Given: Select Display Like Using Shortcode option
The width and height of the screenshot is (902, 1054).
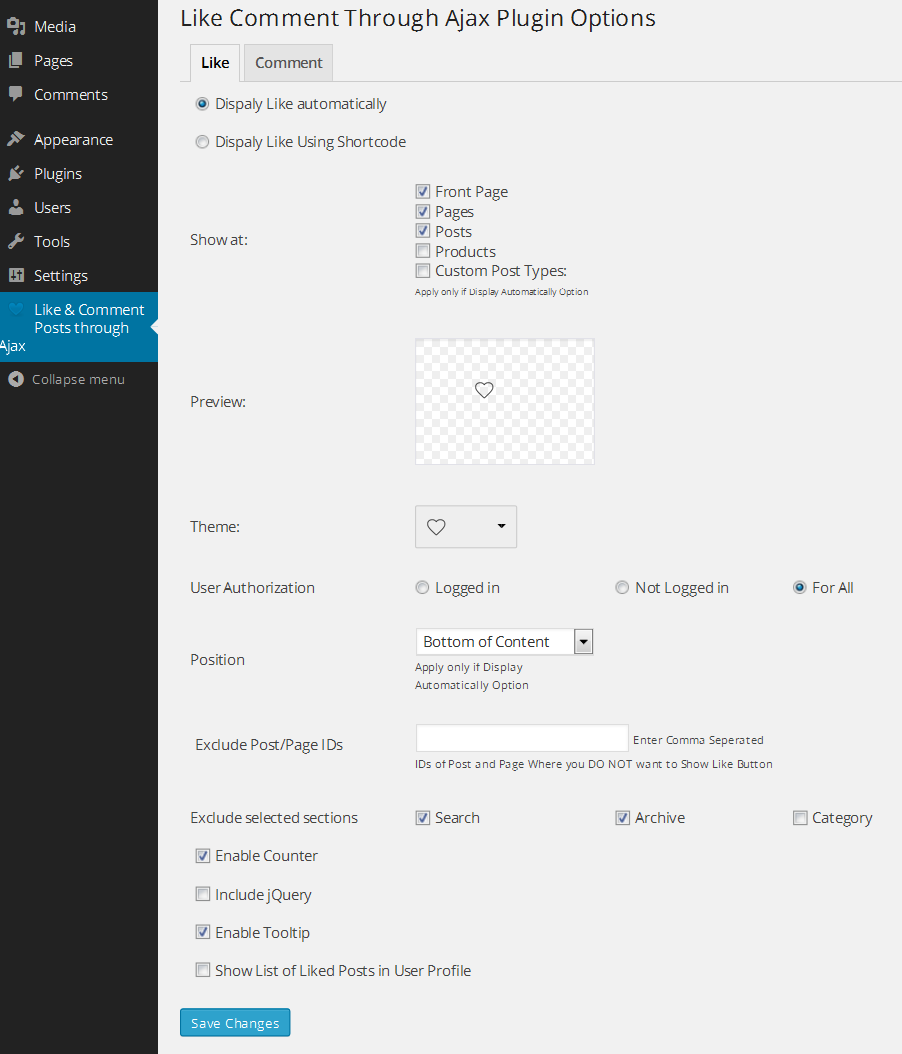Looking at the screenshot, I should point(203,142).
